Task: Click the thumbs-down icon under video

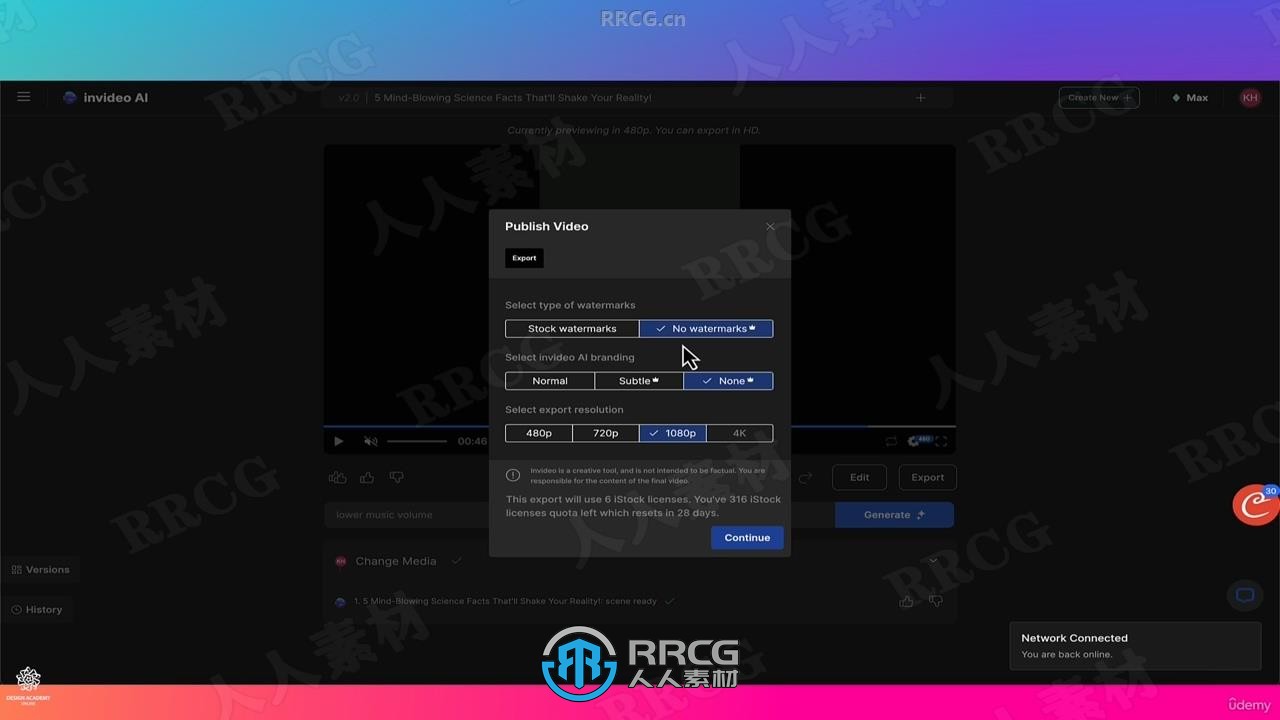Action: (396, 478)
